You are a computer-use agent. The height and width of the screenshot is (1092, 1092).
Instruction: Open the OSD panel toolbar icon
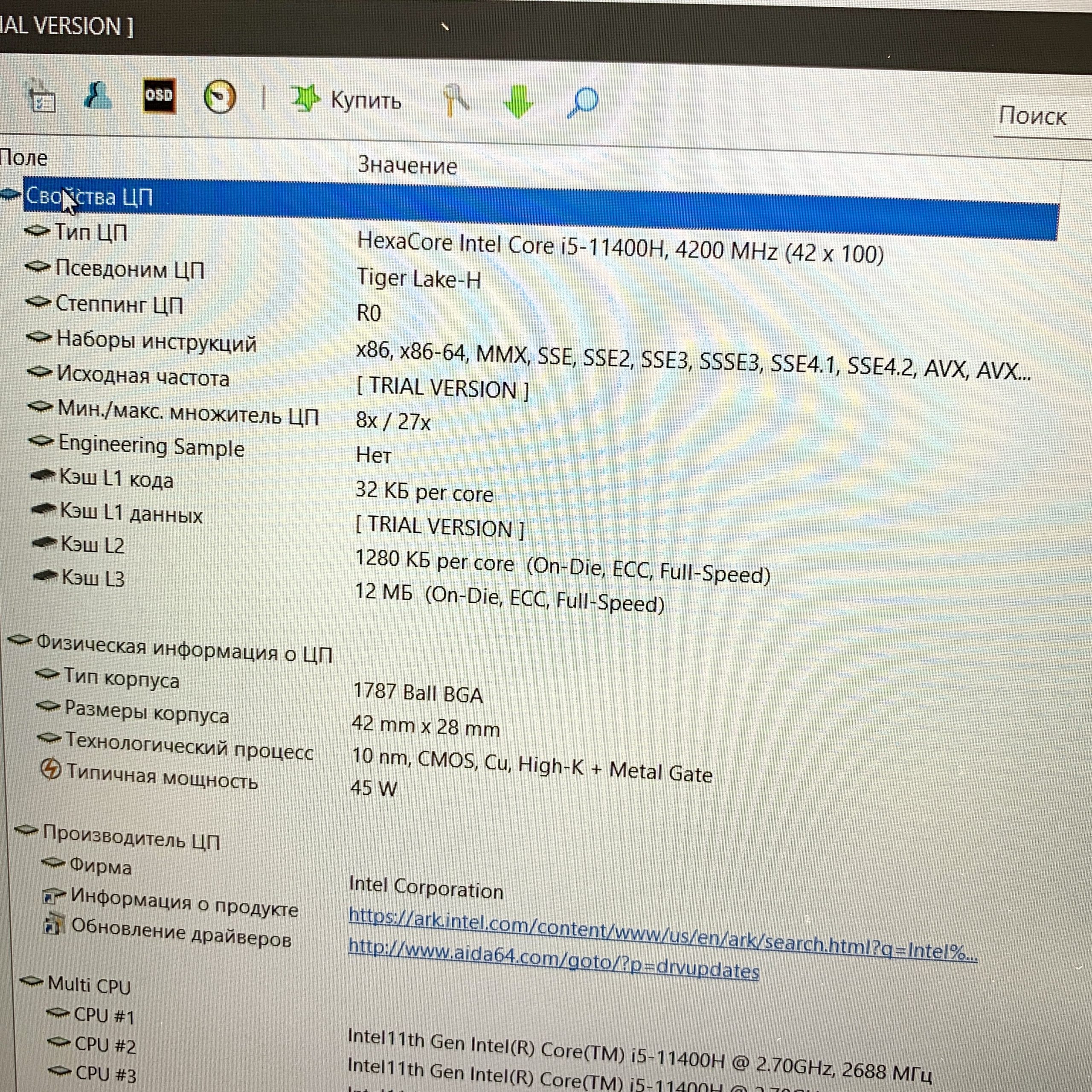click(x=159, y=96)
